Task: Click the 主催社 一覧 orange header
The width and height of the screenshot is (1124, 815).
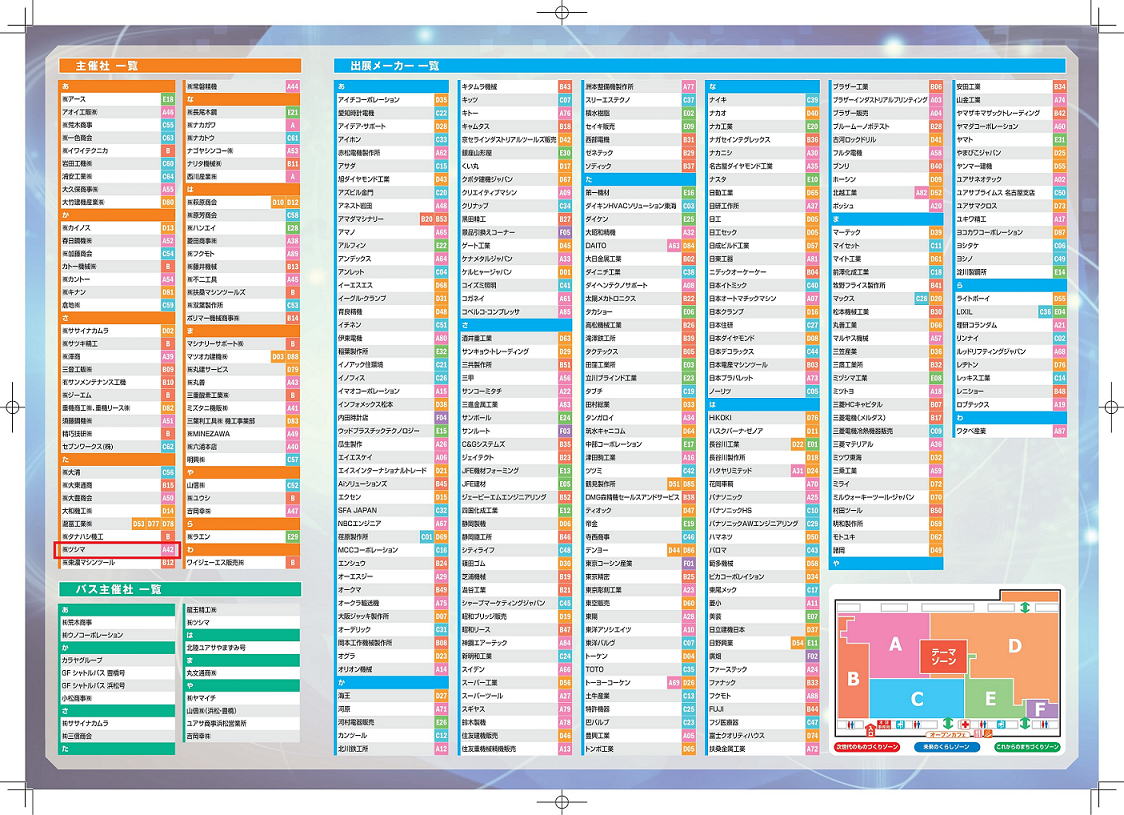Action: (x=179, y=66)
